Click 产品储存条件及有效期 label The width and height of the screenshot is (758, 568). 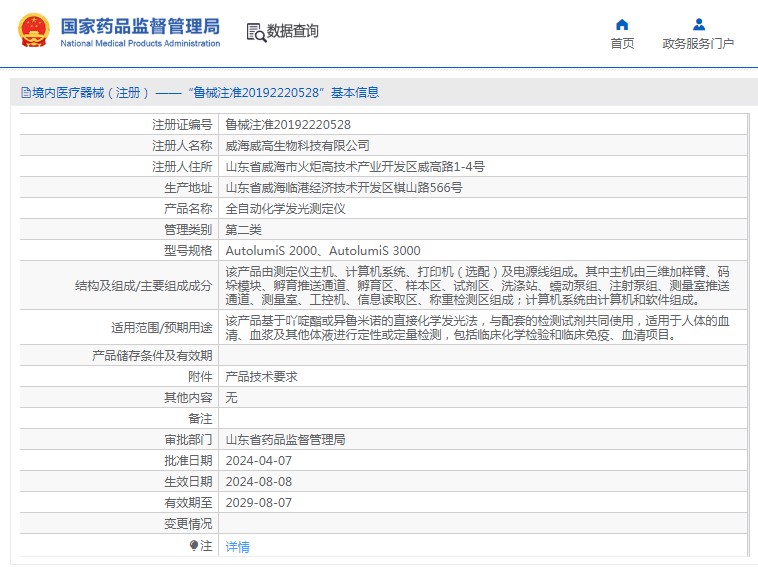click(152, 356)
